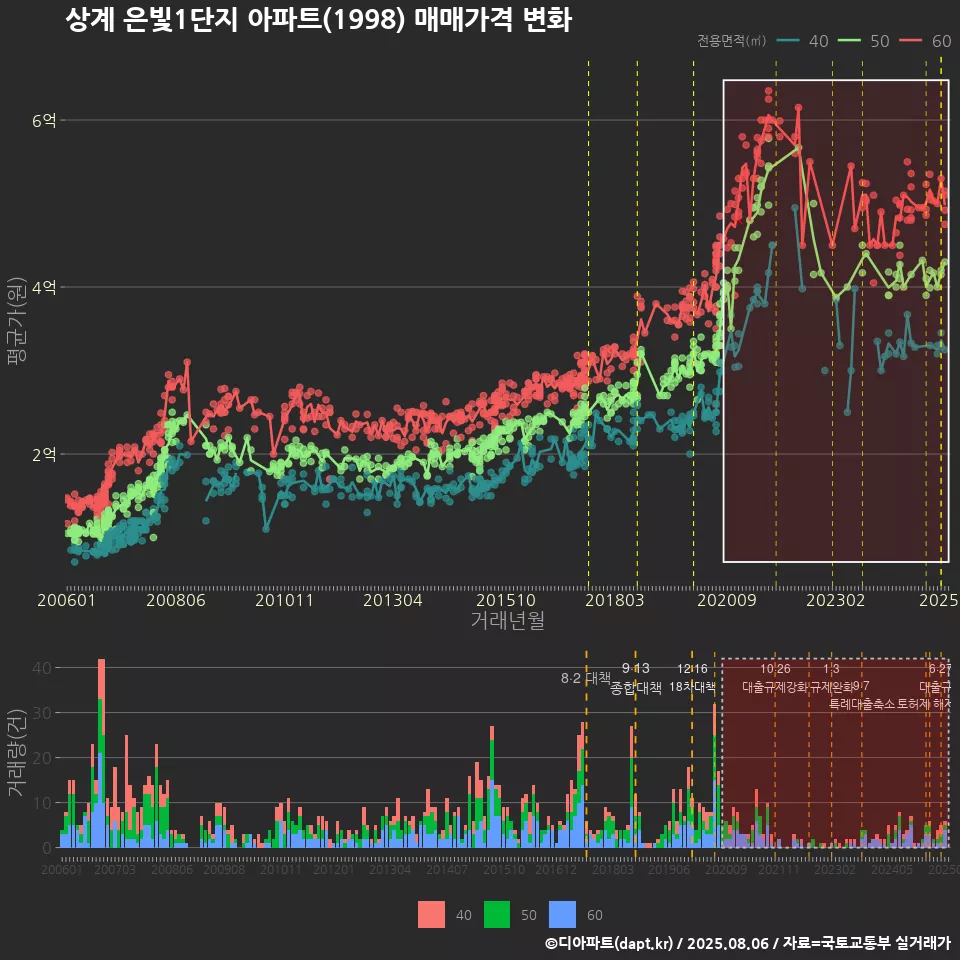
Task: Click the '6억' price axis label
Action: pyautogui.click(x=44, y=121)
